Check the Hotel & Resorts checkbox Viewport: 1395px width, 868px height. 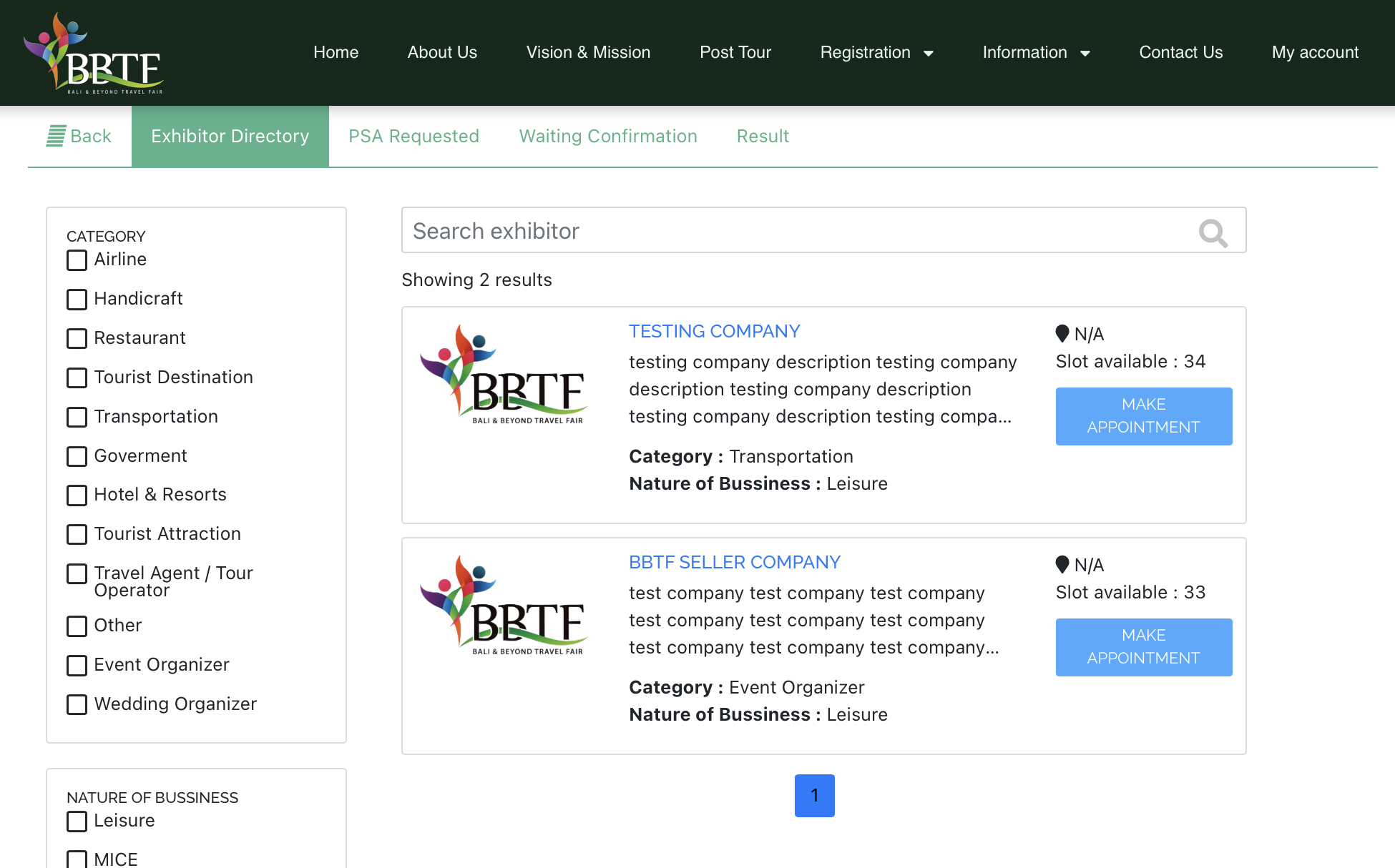pyautogui.click(x=77, y=495)
